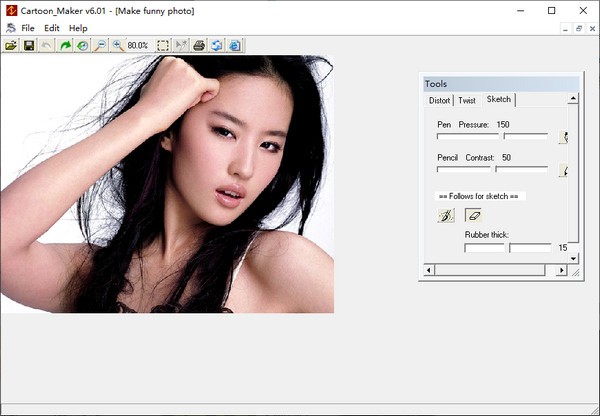Click the Zoom in magnifier icon

[x=118, y=45]
